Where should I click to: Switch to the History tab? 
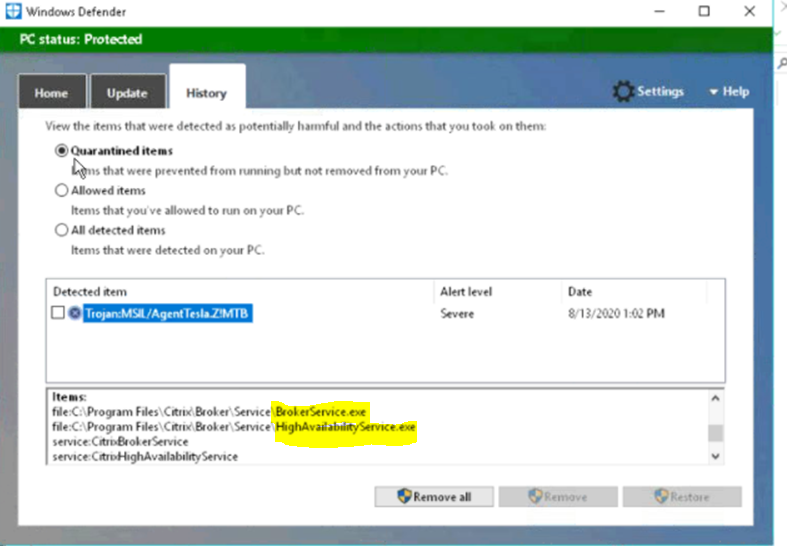tap(207, 87)
